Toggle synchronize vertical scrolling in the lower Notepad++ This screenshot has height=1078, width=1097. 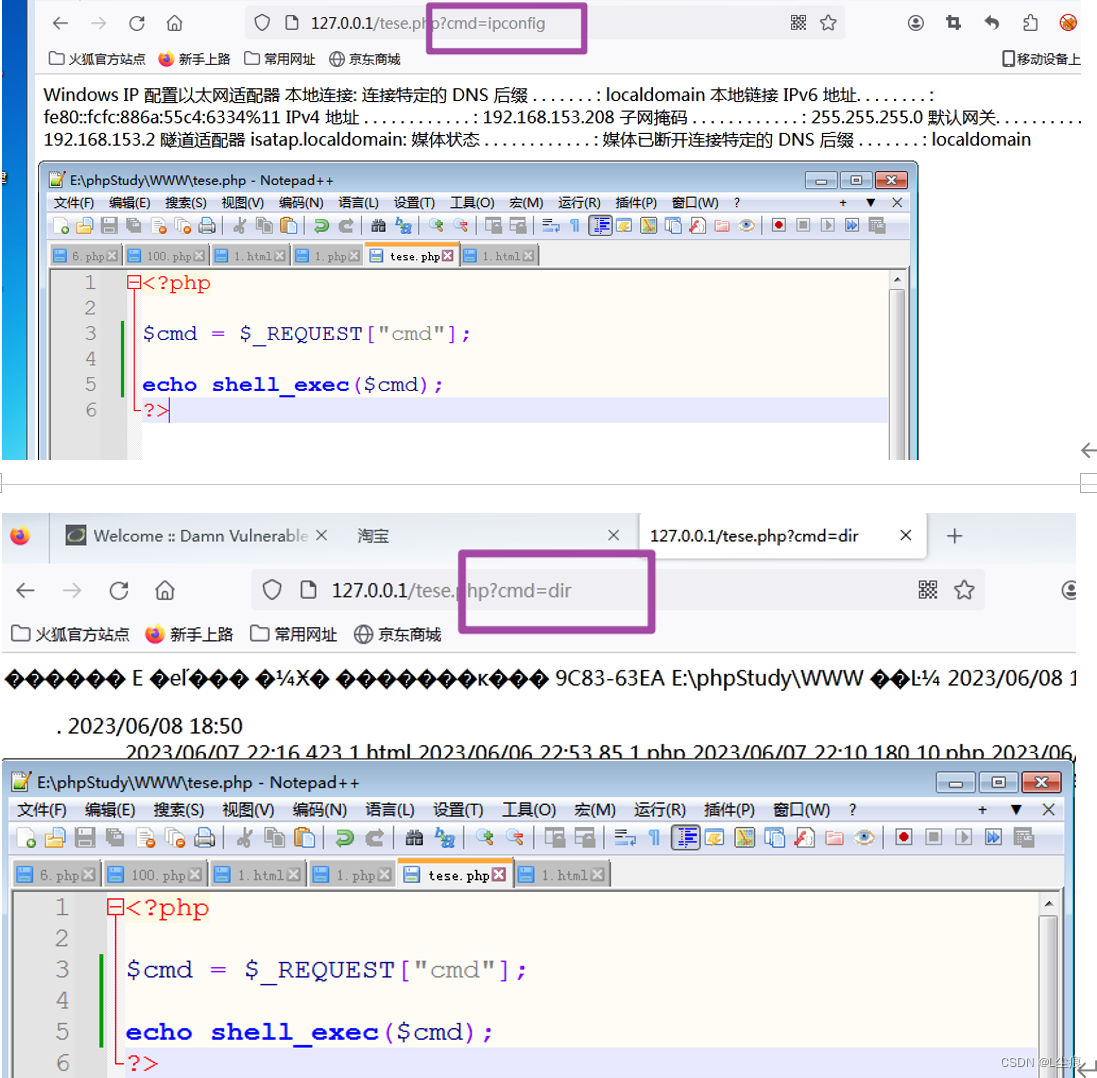tap(555, 837)
